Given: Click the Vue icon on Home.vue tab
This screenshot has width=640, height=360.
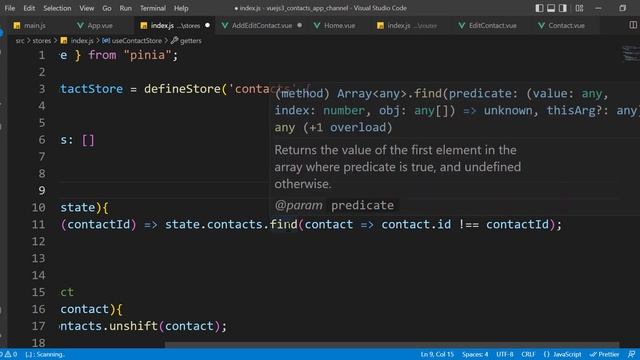Looking at the screenshot, I should 317,26.
